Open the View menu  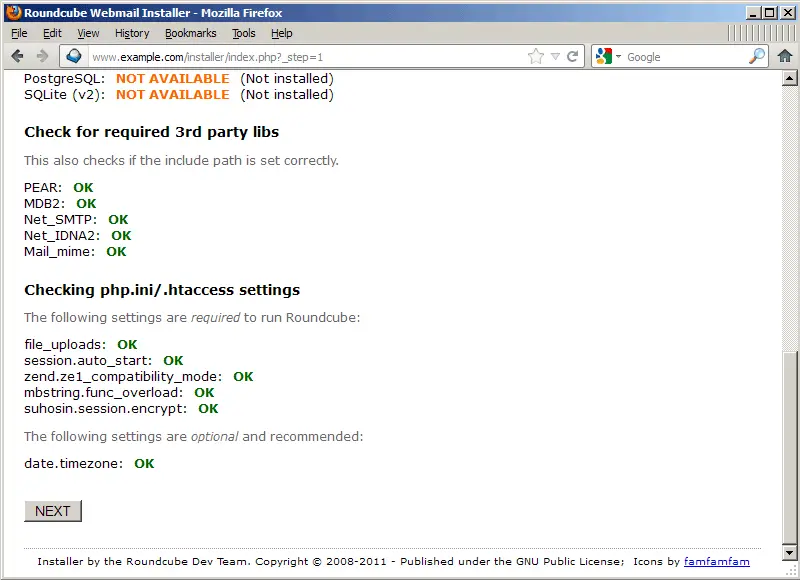click(x=88, y=33)
